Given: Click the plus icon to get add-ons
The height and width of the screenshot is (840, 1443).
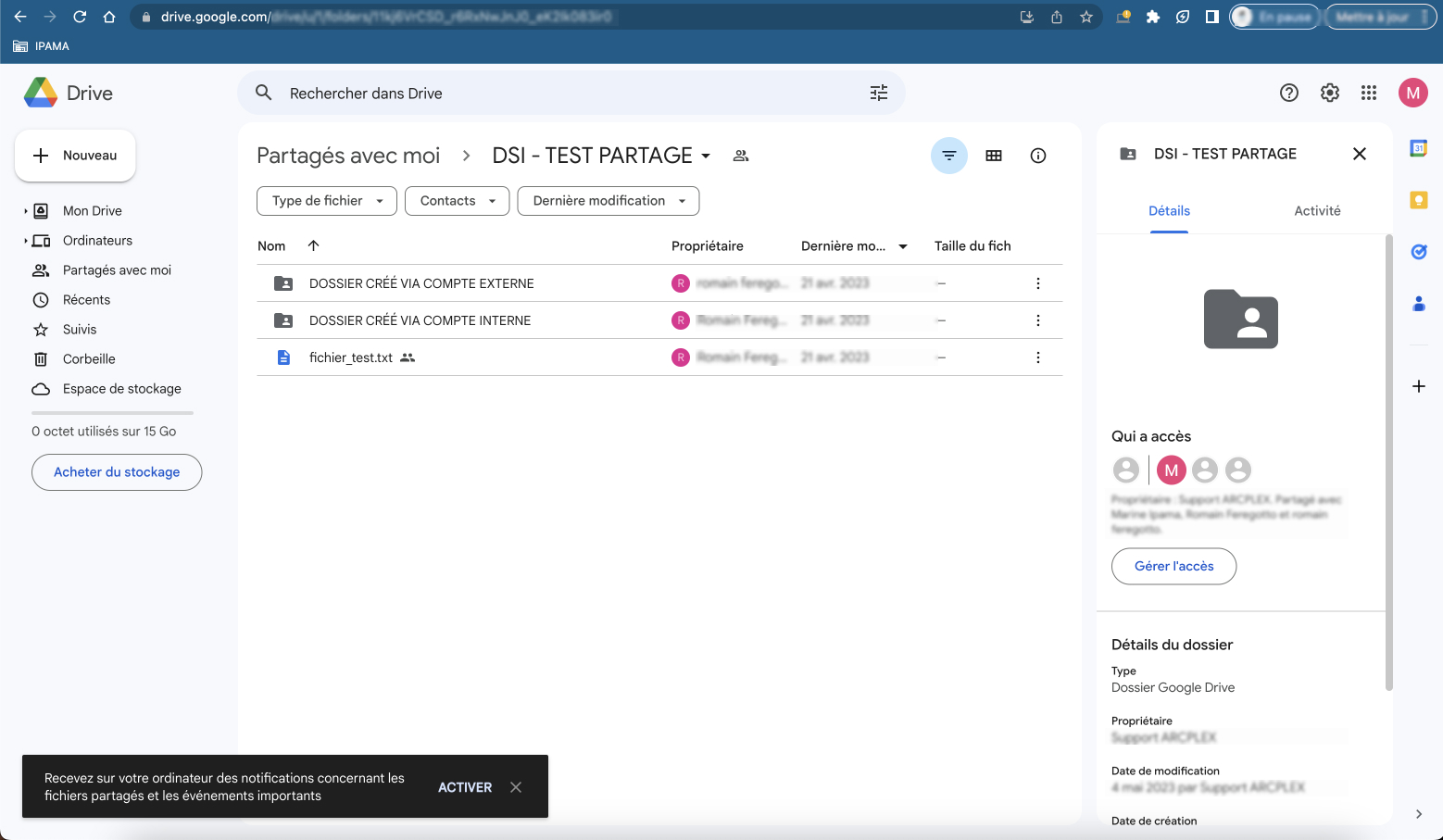Looking at the screenshot, I should tap(1419, 386).
